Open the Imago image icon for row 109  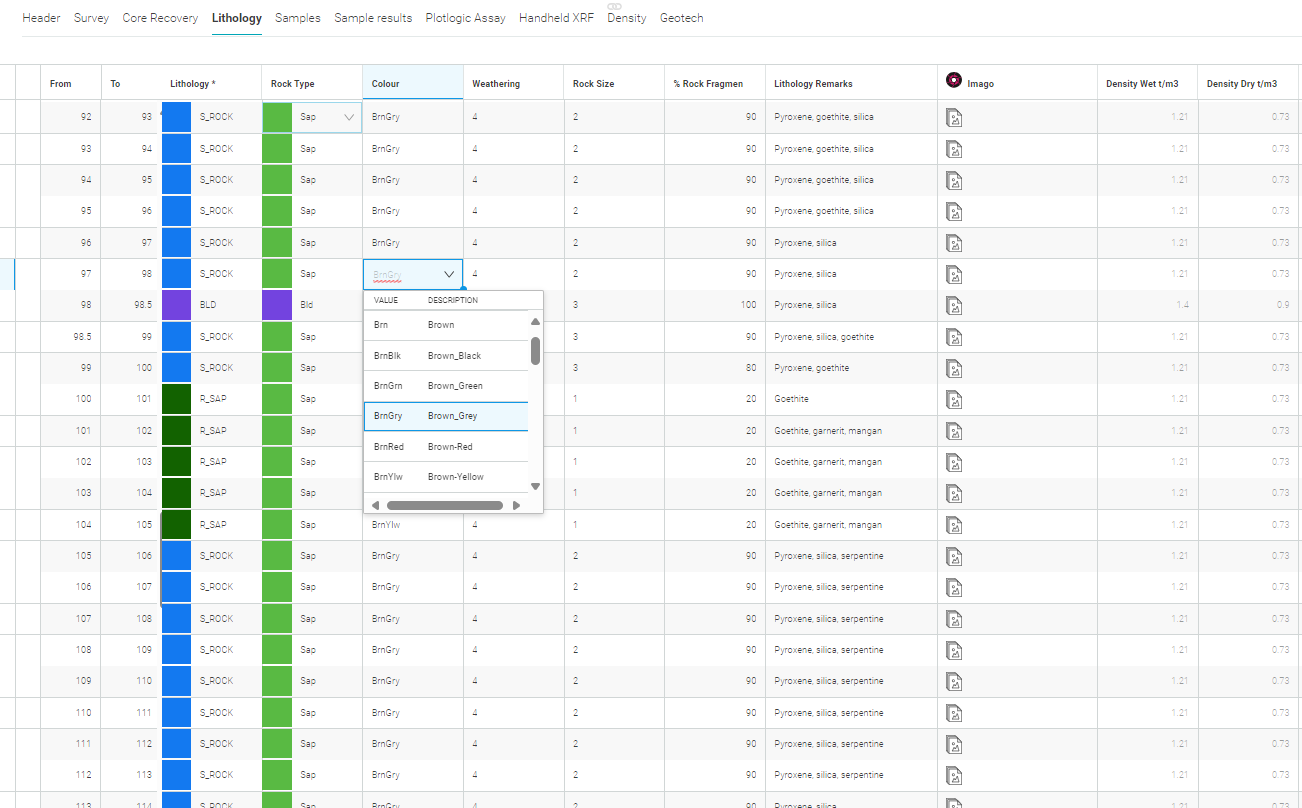(955, 681)
